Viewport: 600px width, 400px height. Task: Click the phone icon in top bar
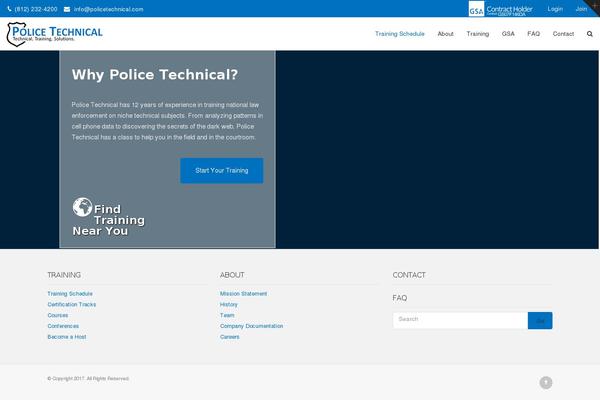(x=9, y=9)
